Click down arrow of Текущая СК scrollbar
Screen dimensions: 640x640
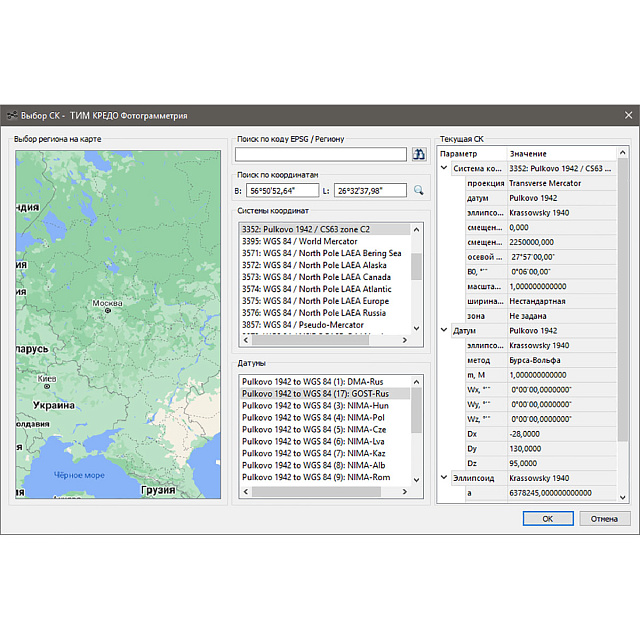(x=622, y=498)
